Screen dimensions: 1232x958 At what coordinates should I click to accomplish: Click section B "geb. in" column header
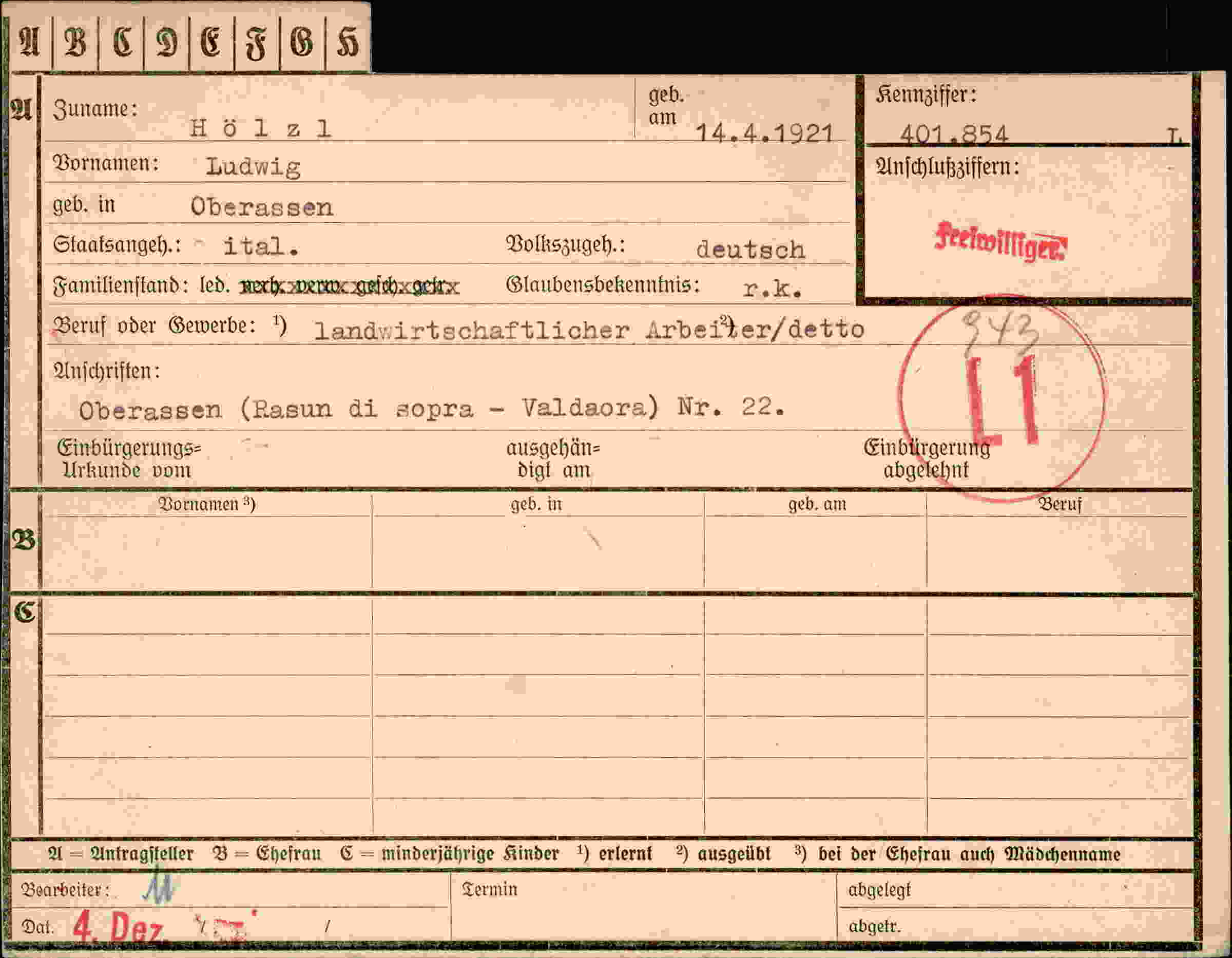coord(536,504)
